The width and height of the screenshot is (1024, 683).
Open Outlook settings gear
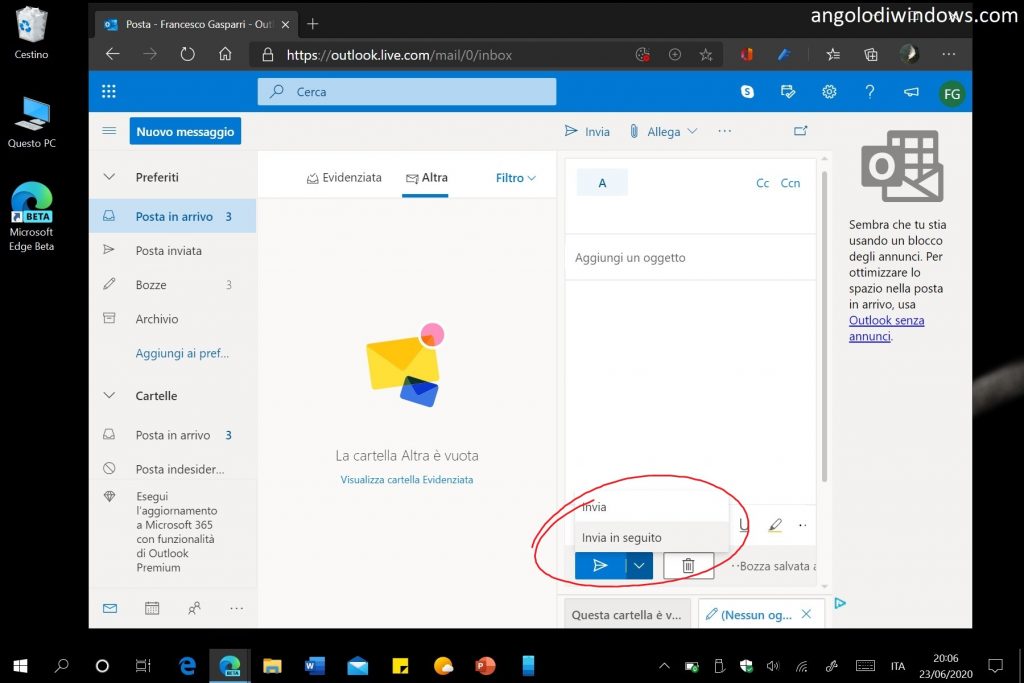coord(829,92)
